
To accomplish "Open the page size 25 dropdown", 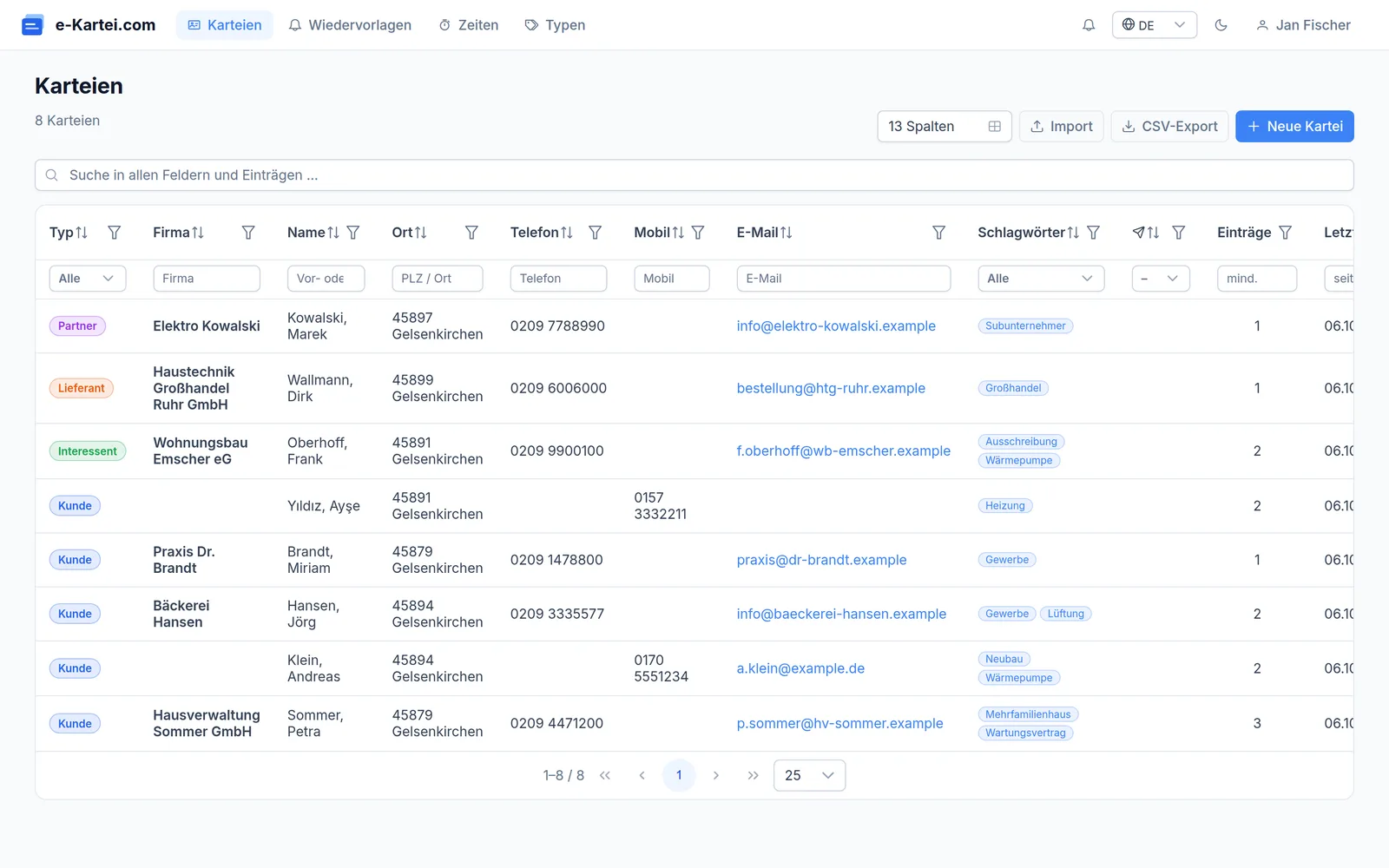I will [x=809, y=775].
